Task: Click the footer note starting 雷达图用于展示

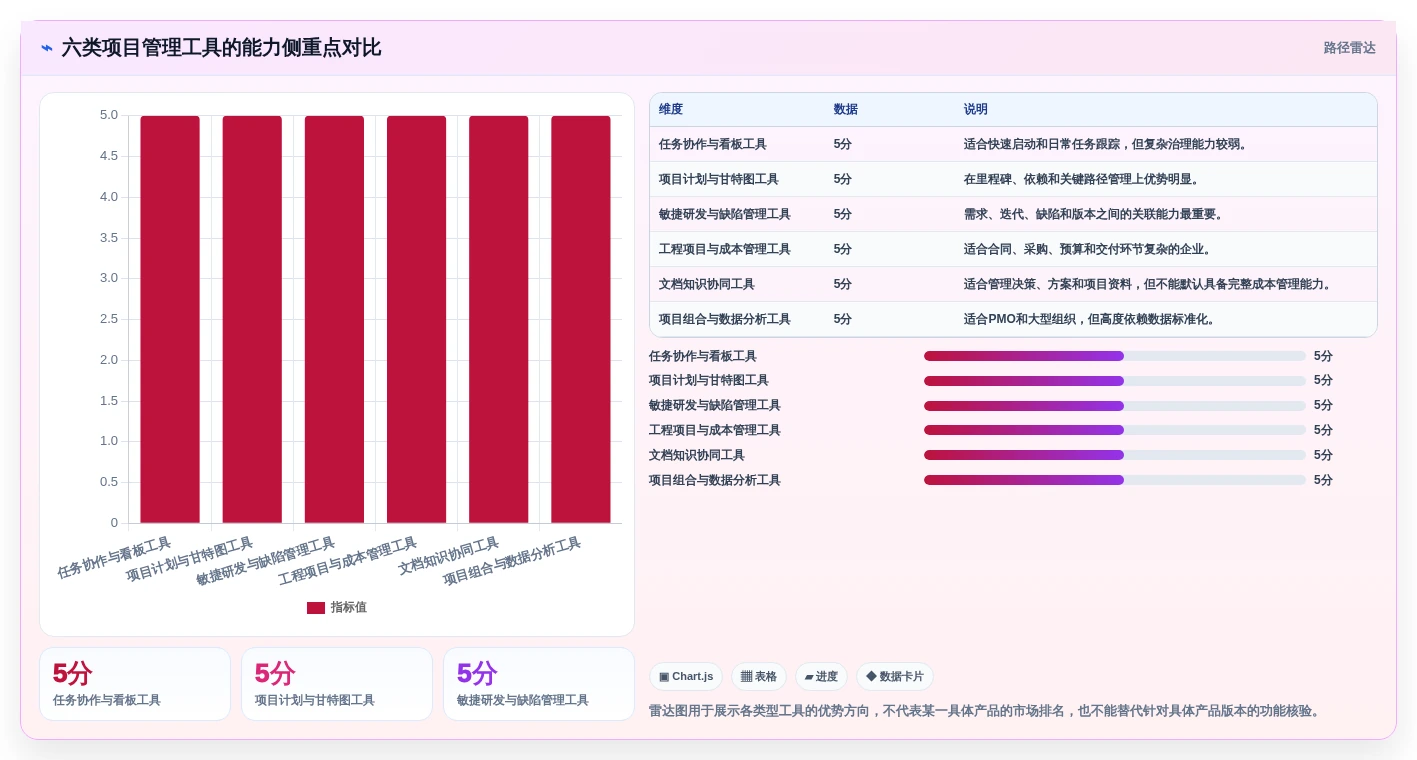Action: pyautogui.click(x=986, y=711)
